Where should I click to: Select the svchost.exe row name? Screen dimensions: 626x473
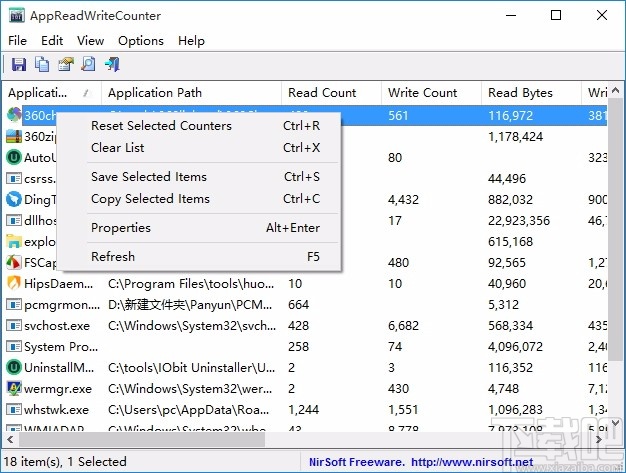coord(57,326)
